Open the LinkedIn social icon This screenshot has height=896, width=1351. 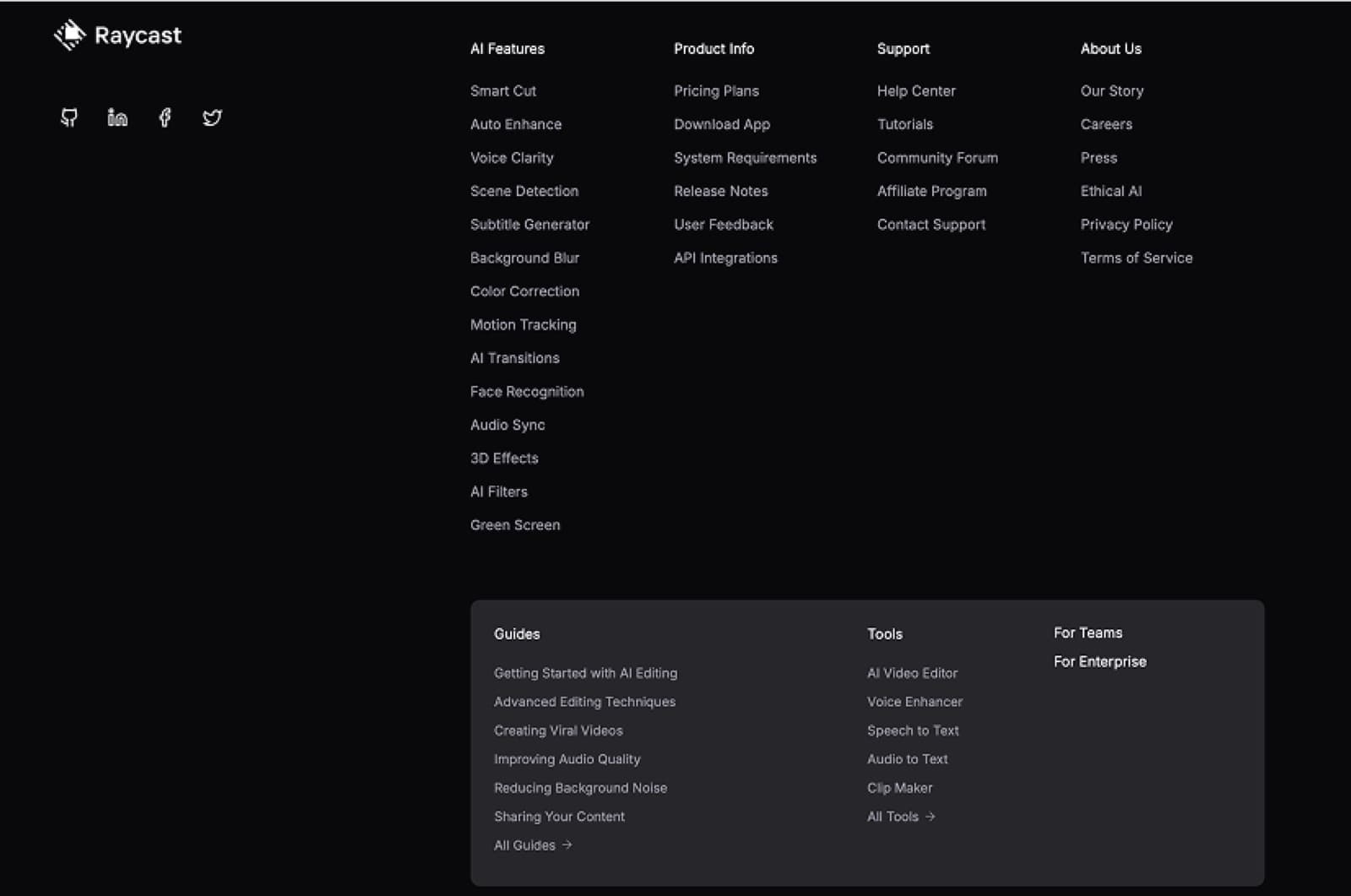pos(117,117)
